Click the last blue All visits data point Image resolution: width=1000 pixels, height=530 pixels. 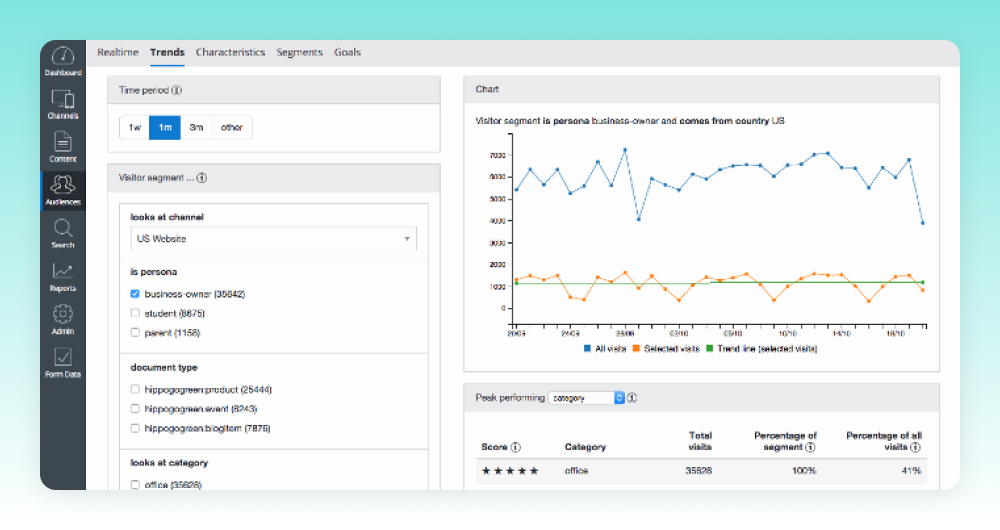point(923,223)
